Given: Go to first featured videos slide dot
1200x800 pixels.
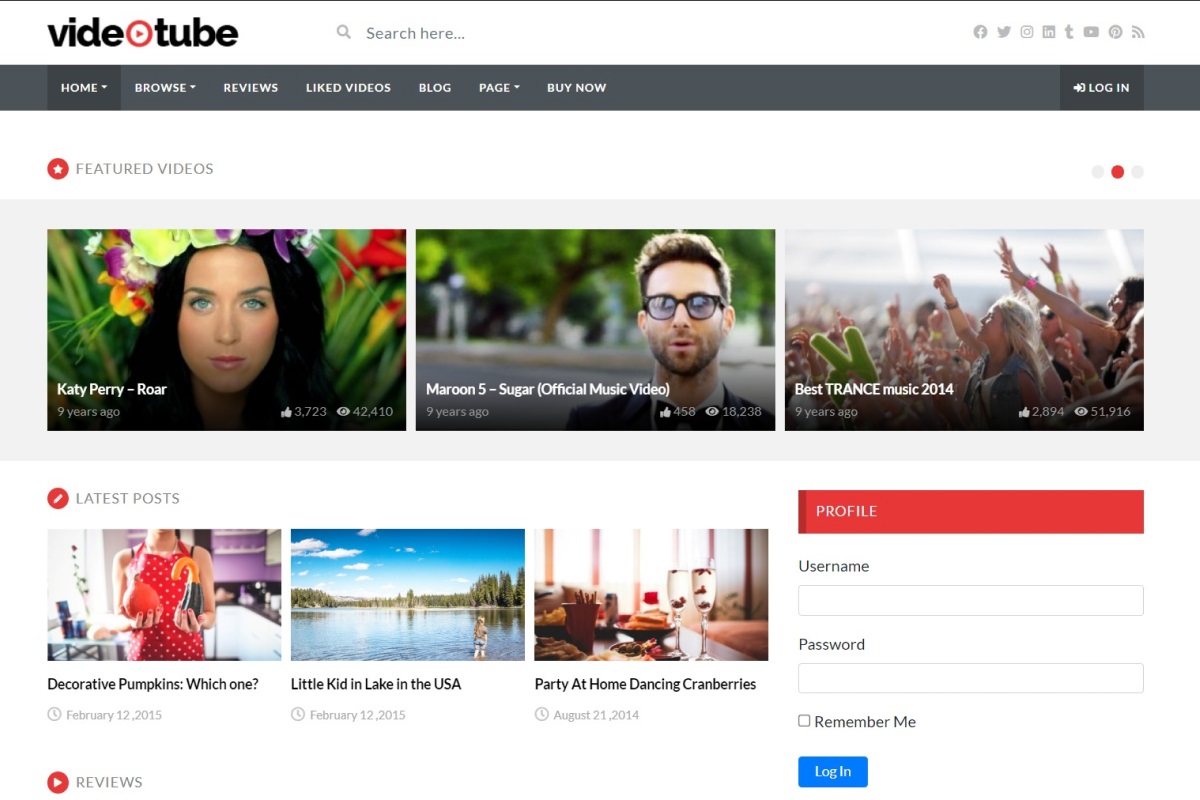Looking at the screenshot, I should (x=1097, y=172).
